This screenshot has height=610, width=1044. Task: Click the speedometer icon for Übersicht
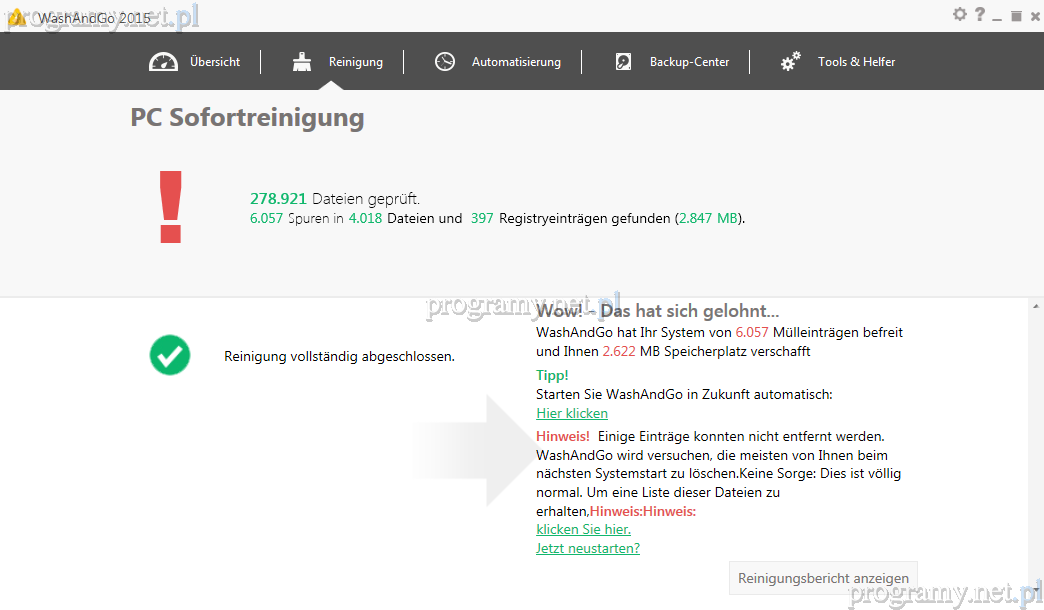coord(163,62)
